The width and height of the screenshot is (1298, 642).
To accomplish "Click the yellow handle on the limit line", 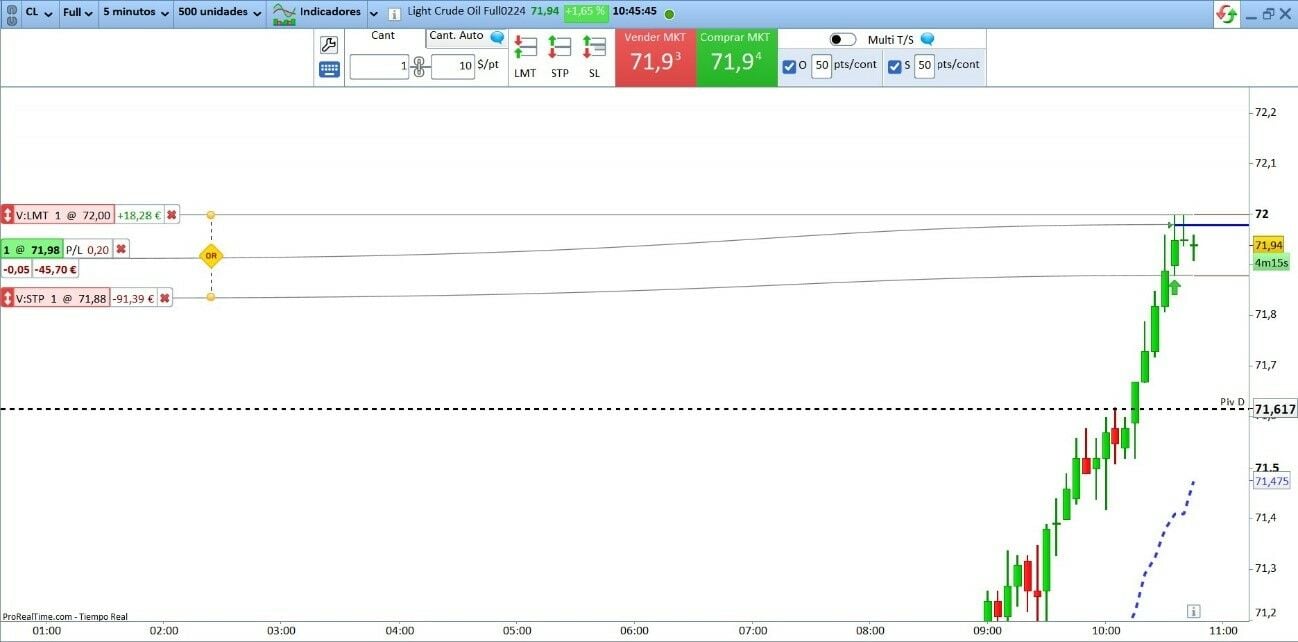I will [210, 215].
